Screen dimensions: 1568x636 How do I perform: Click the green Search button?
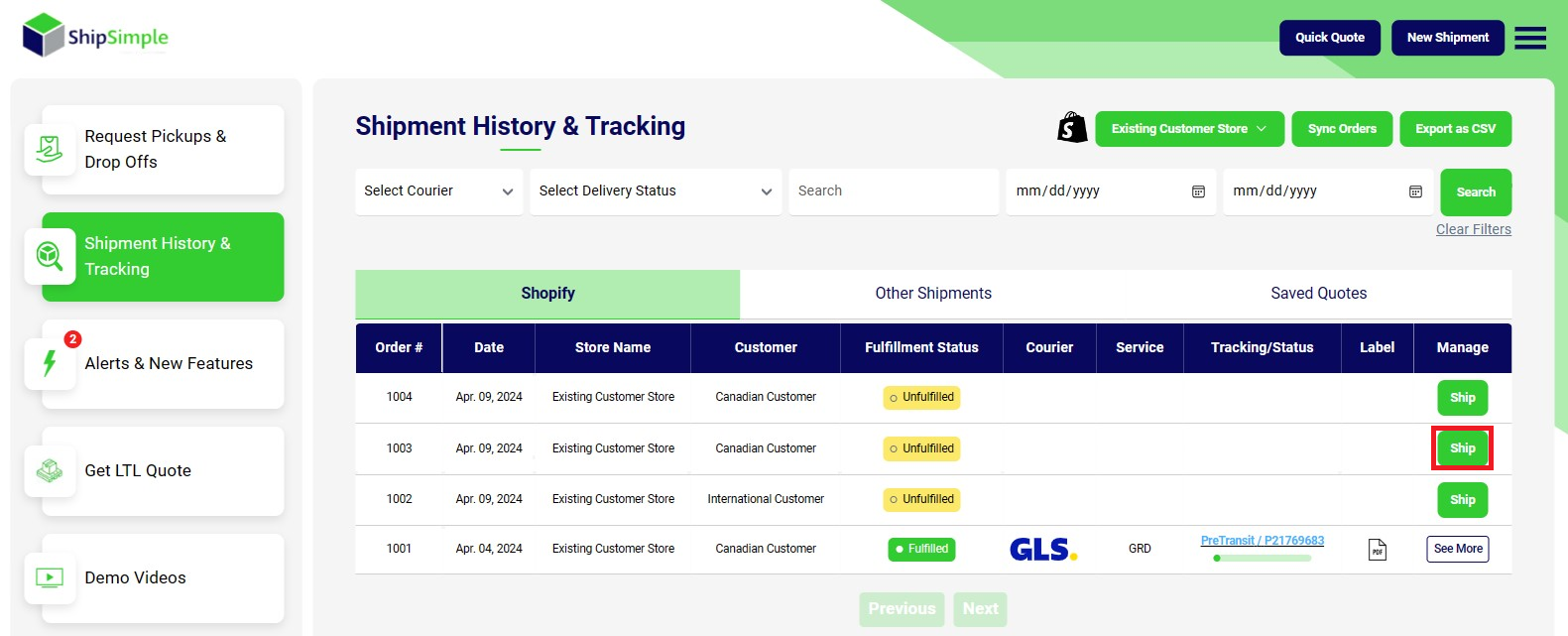(x=1476, y=192)
